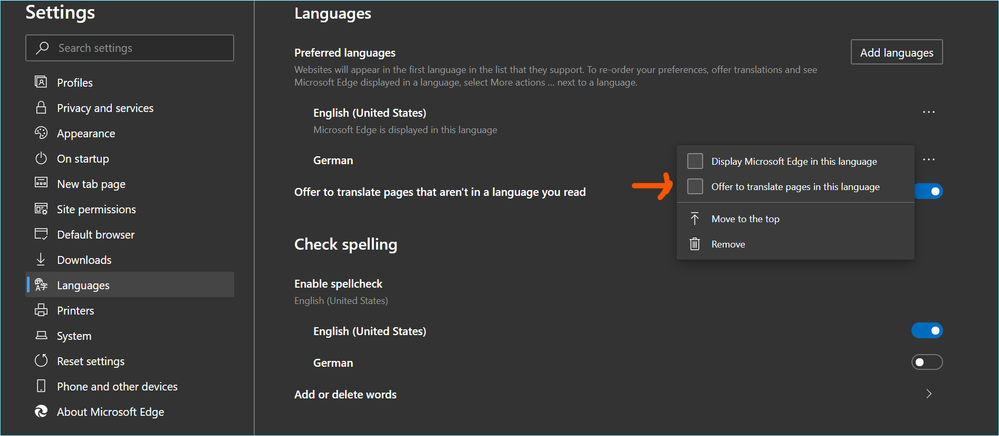Click the Downloads arrow icon
This screenshot has height=436, width=999.
(x=41, y=259)
